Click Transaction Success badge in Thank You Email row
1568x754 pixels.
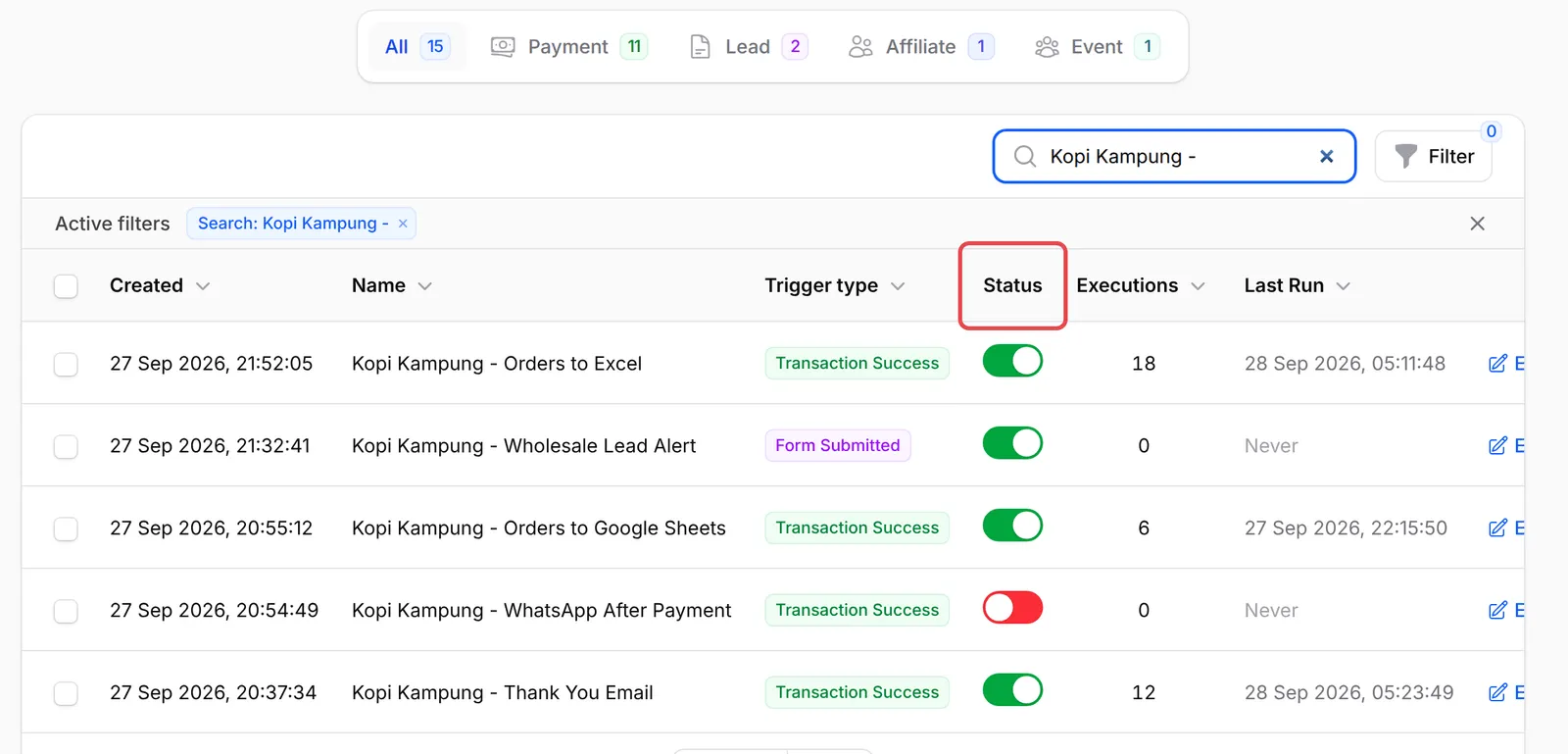point(857,692)
